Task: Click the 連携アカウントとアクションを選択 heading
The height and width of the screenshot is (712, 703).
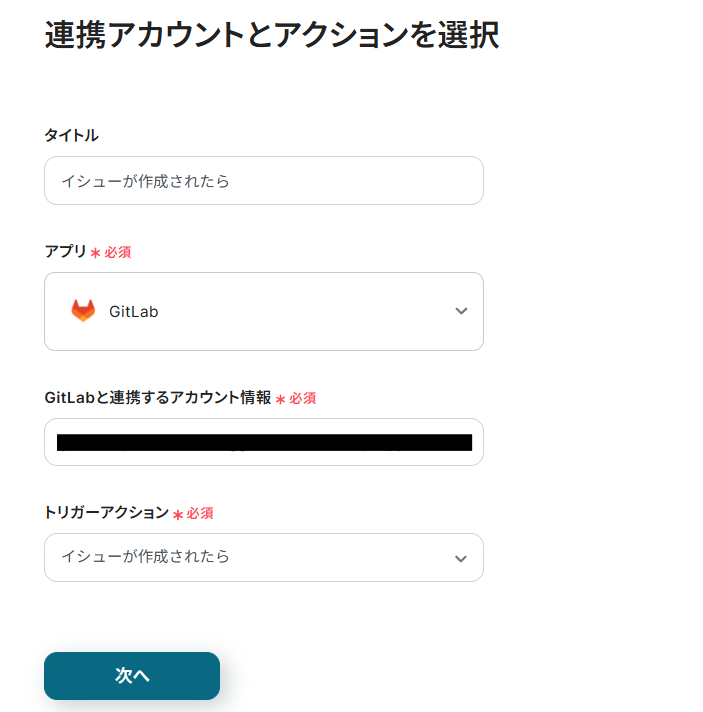Action: coord(272,35)
